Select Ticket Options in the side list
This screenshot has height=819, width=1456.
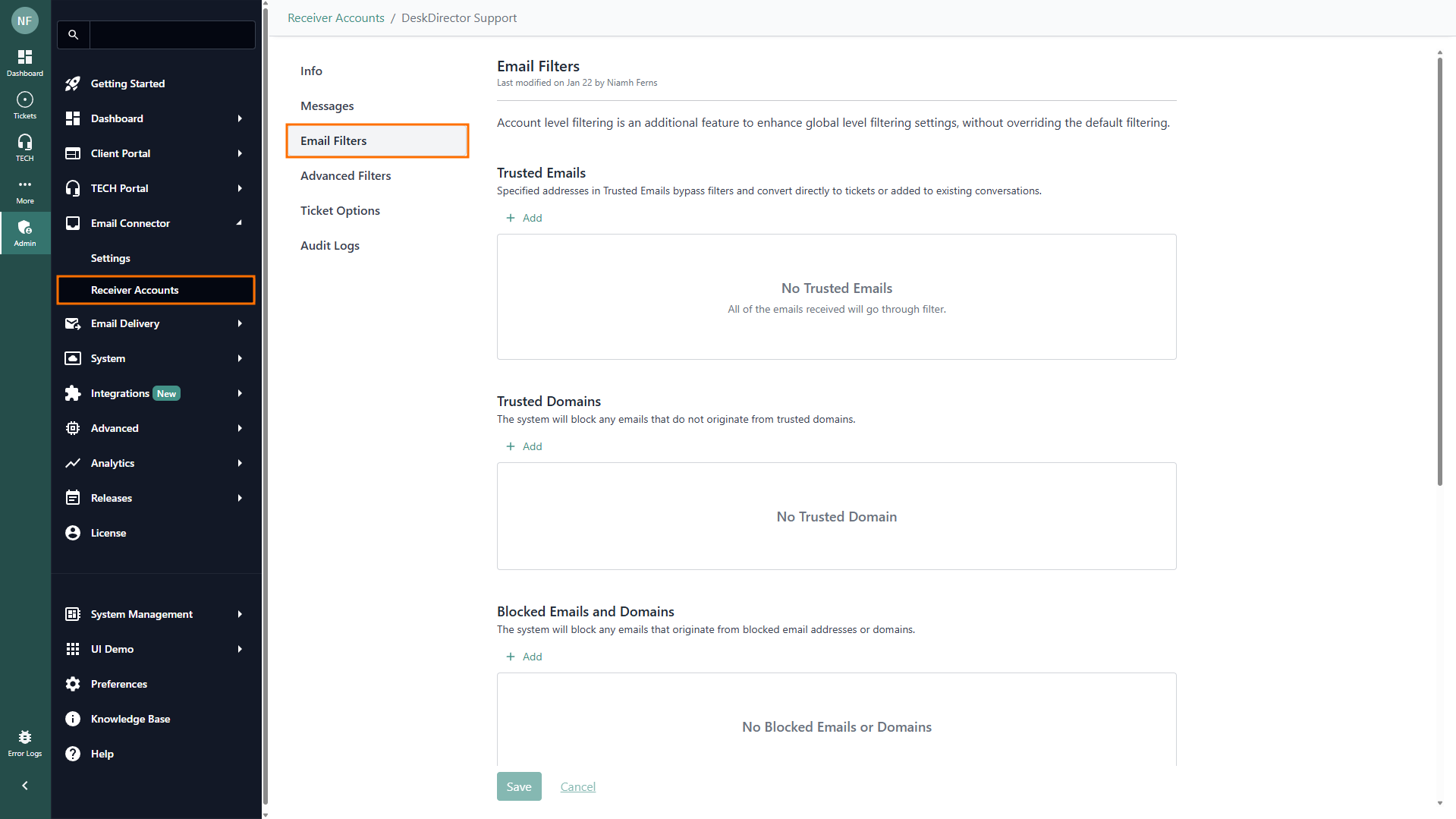point(340,210)
